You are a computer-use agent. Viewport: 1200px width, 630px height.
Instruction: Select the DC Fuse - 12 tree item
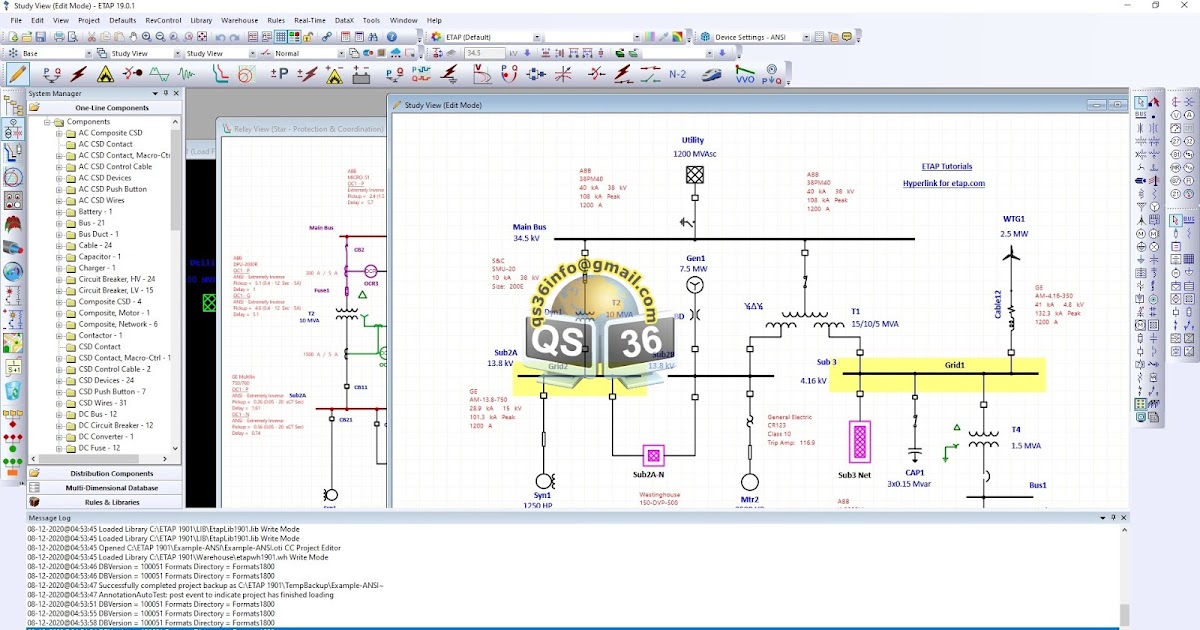click(x=99, y=448)
